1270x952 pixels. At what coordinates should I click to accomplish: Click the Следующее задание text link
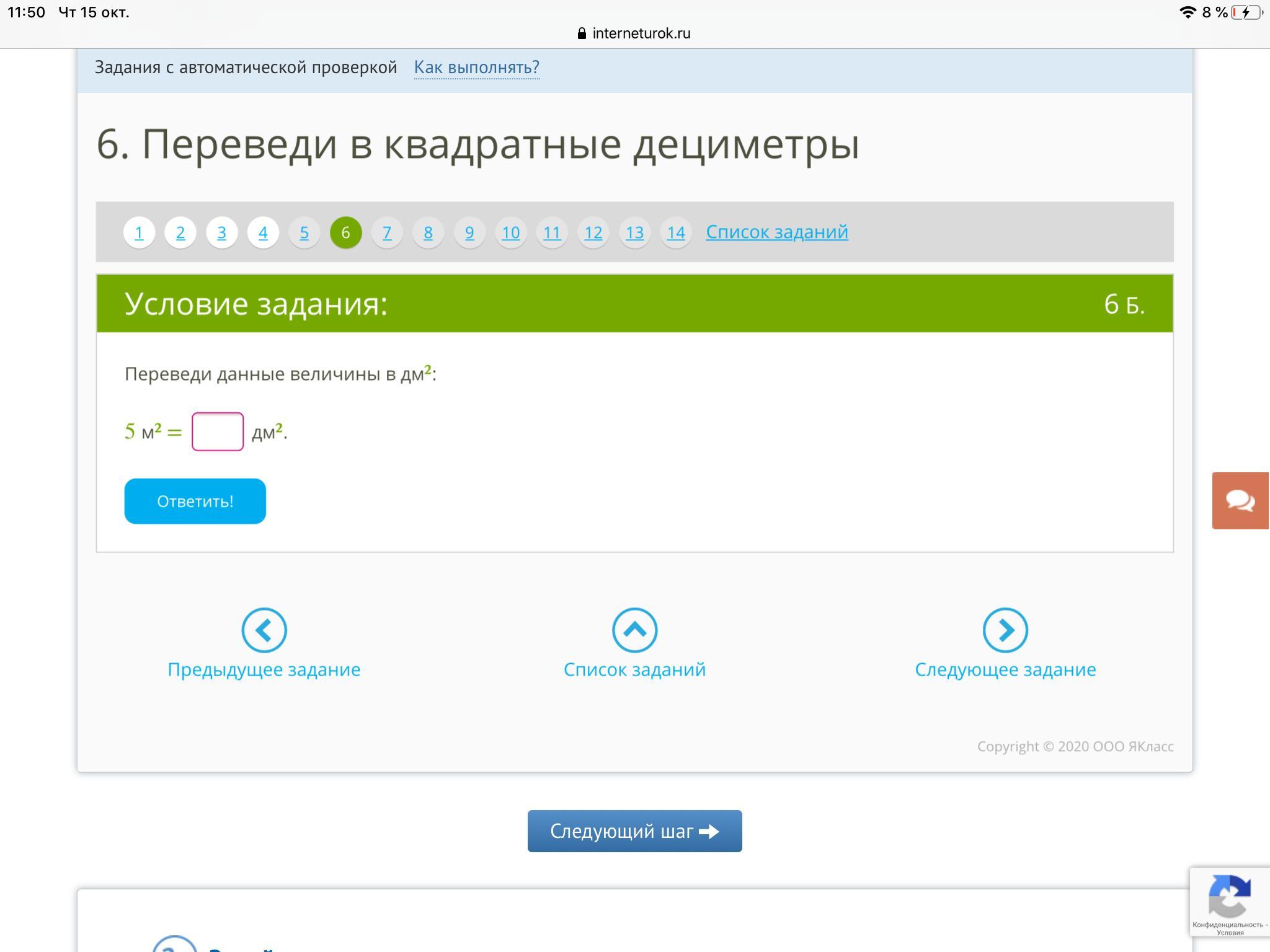coord(1005,669)
